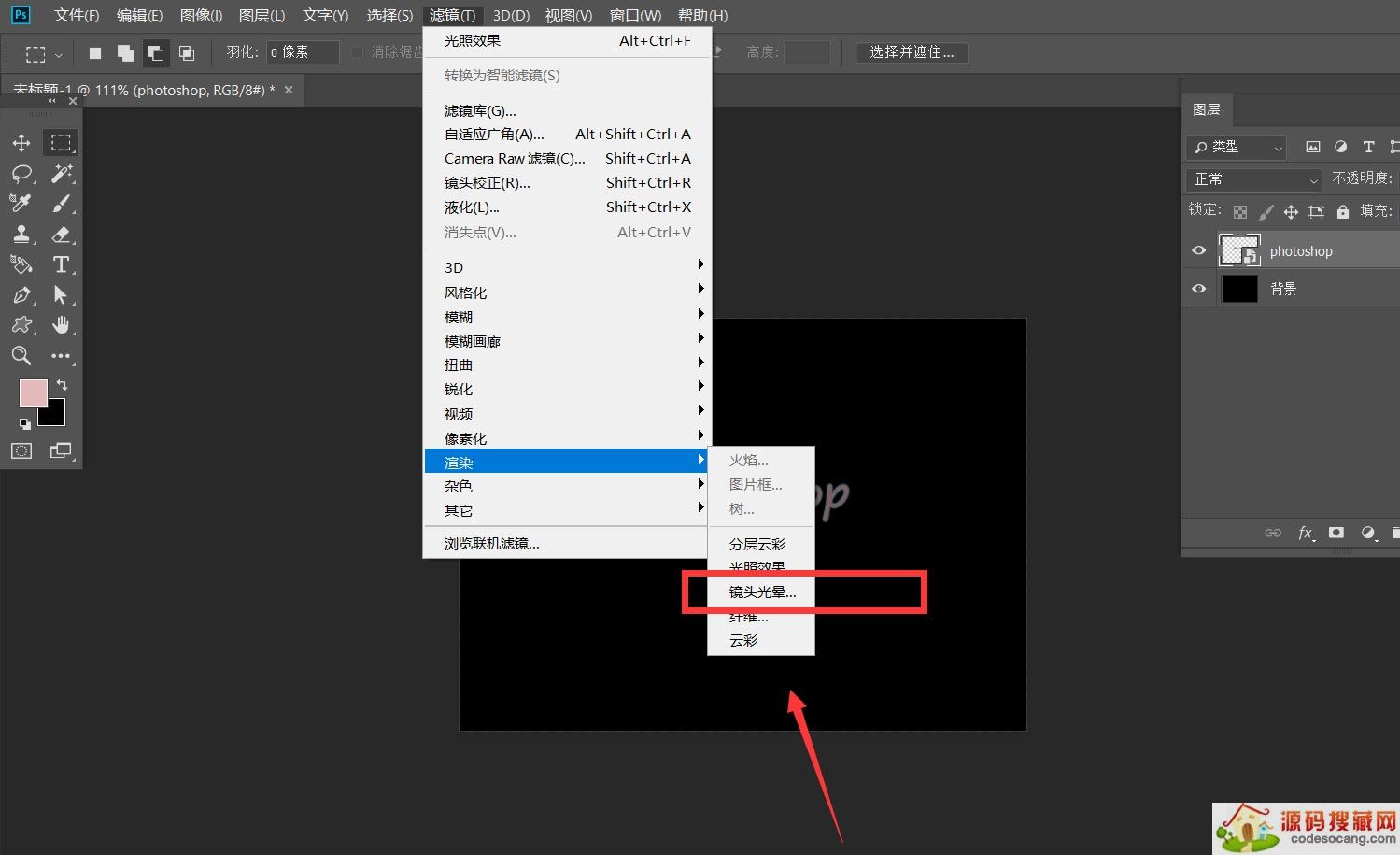The image size is (1400, 855).
Task: Expand the 锐化 submenu
Action: (x=568, y=390)
